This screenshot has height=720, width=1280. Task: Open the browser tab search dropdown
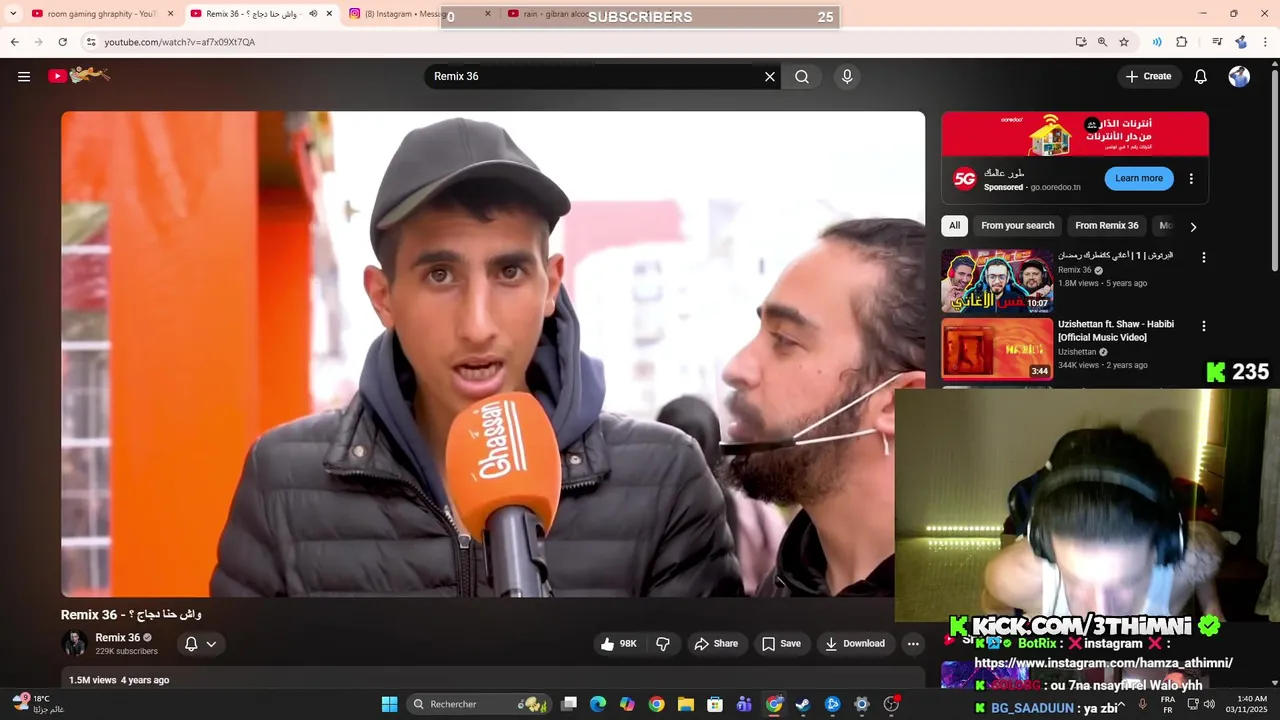pos(13,14)
